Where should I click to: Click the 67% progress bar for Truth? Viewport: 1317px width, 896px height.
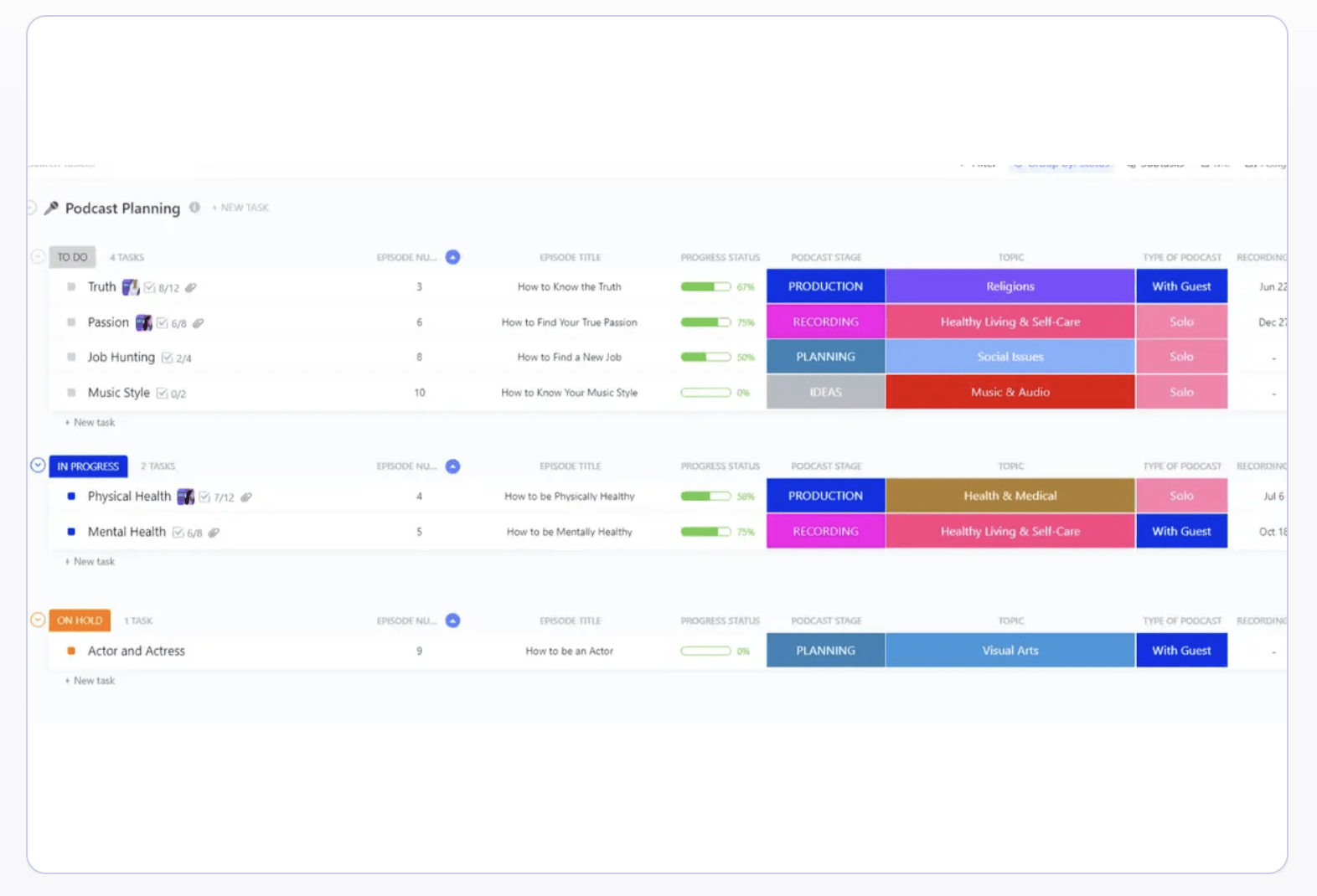pyautogui.click(x=705, y=286)
